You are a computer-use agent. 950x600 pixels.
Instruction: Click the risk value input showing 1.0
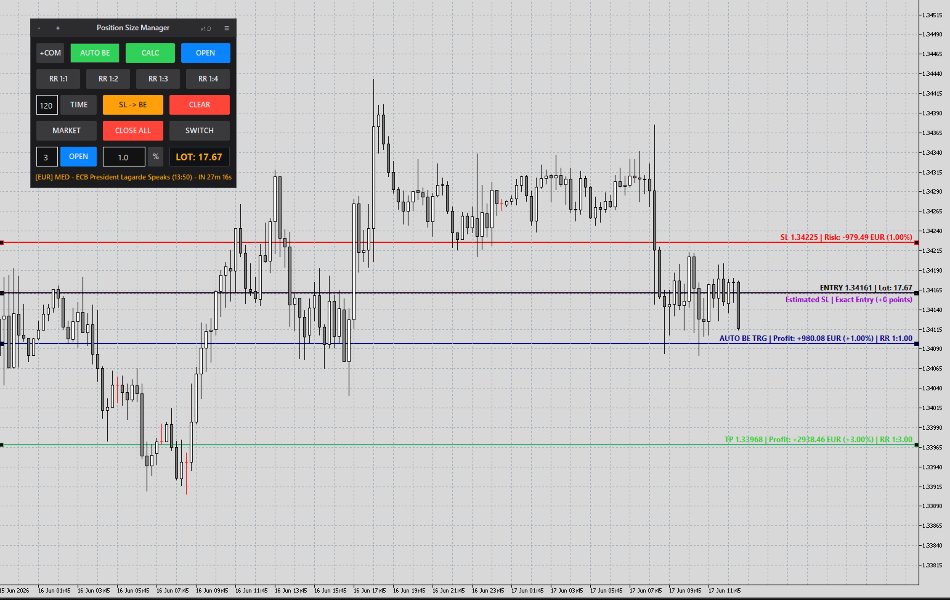click(124, 157)
